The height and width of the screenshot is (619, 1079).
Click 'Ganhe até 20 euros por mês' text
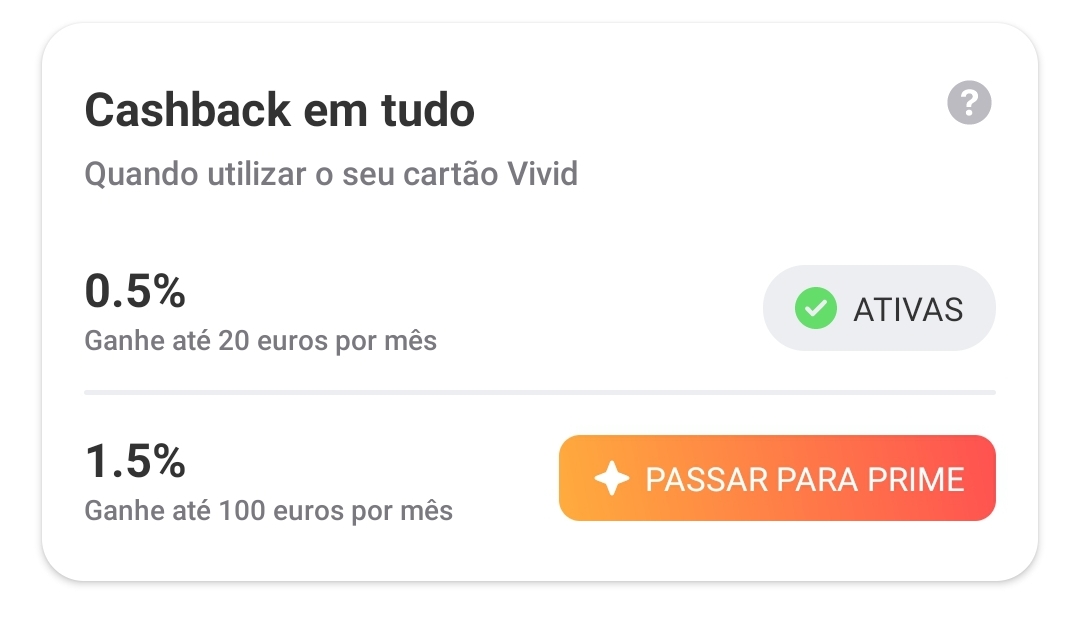click(x=260, y=341)
